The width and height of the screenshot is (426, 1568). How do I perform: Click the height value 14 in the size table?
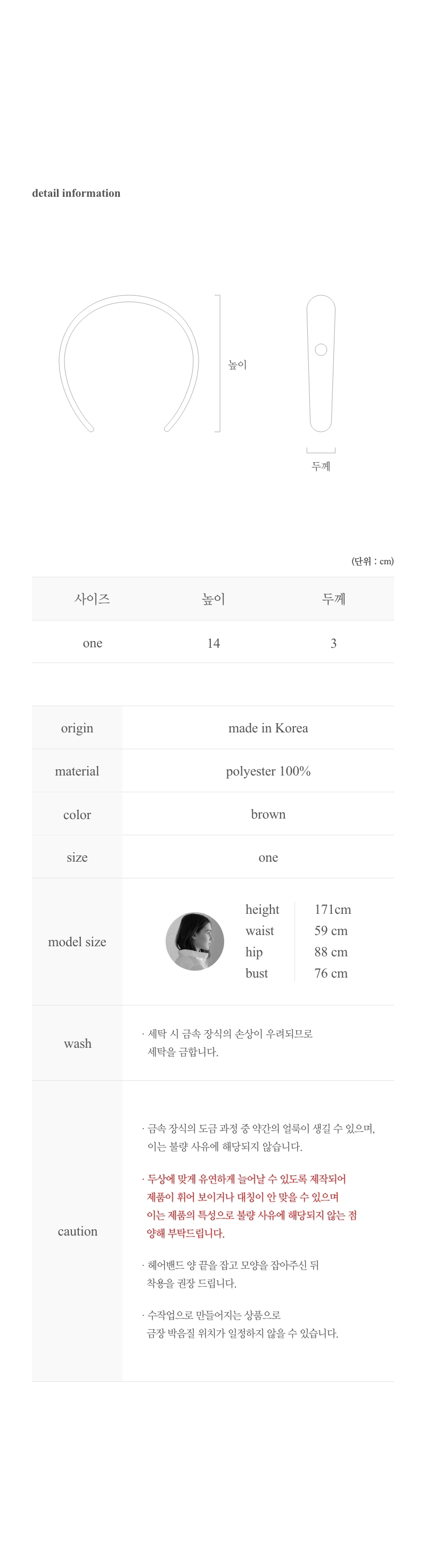click(214, 643)
